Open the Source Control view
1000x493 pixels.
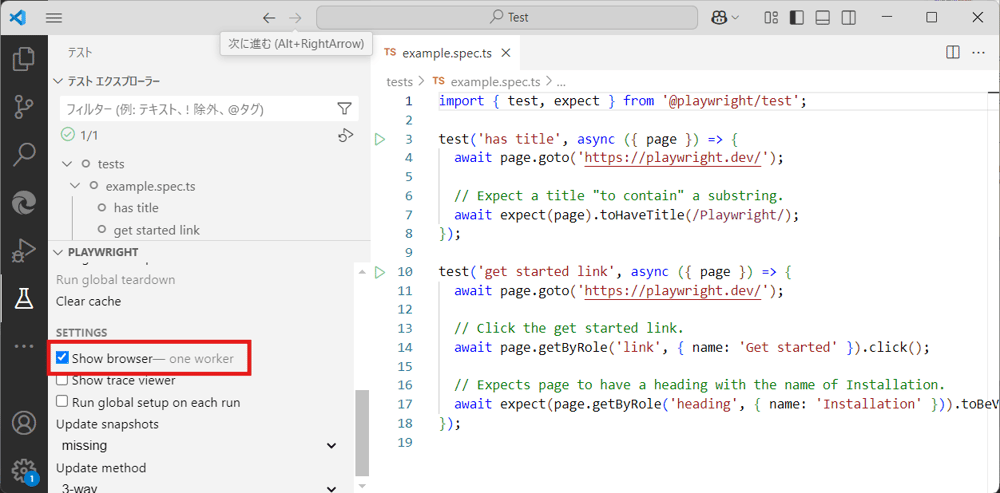pyautogui.click(x=24, y=107)
